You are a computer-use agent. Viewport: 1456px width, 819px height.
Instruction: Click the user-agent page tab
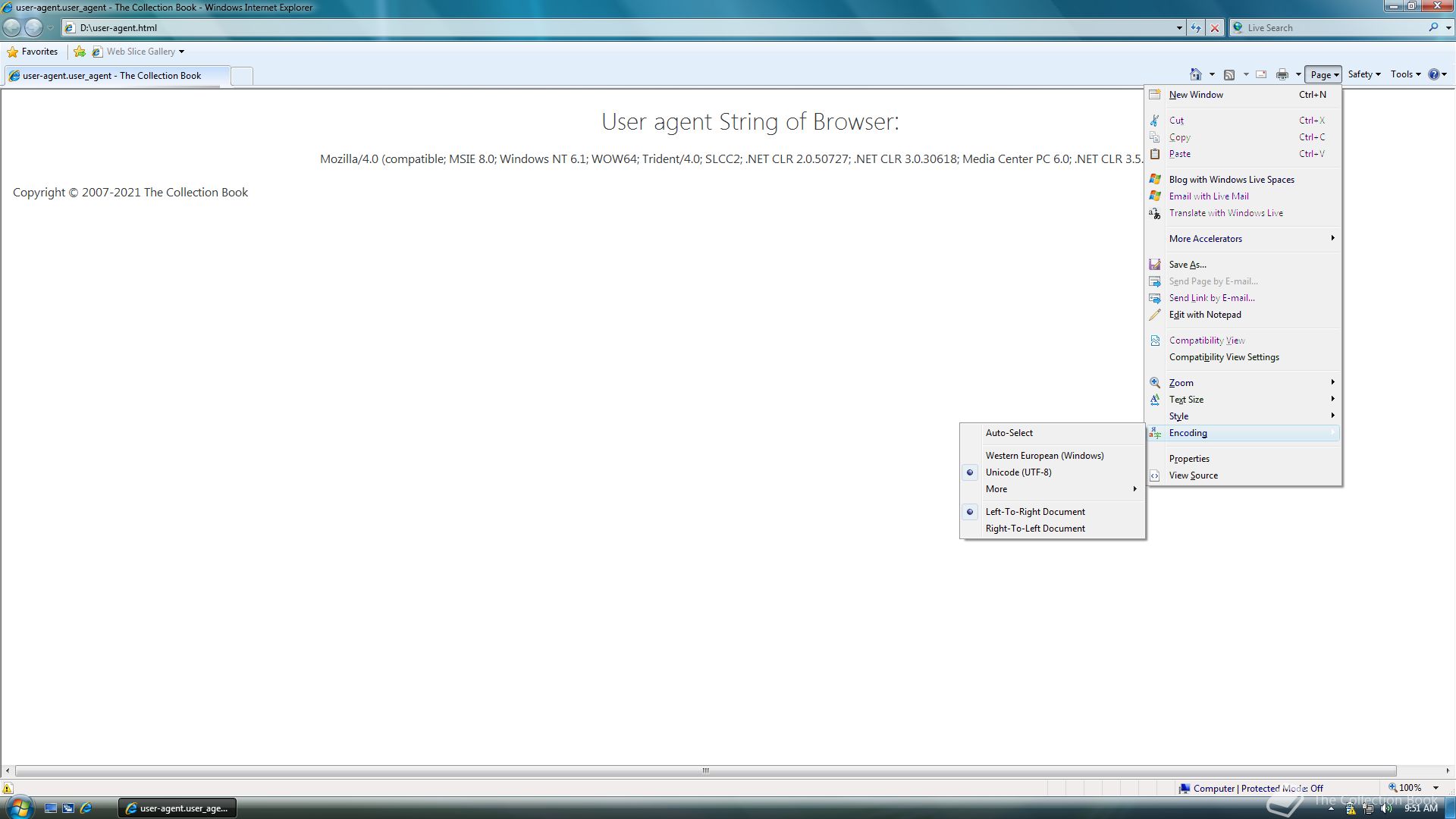point(115,76)
